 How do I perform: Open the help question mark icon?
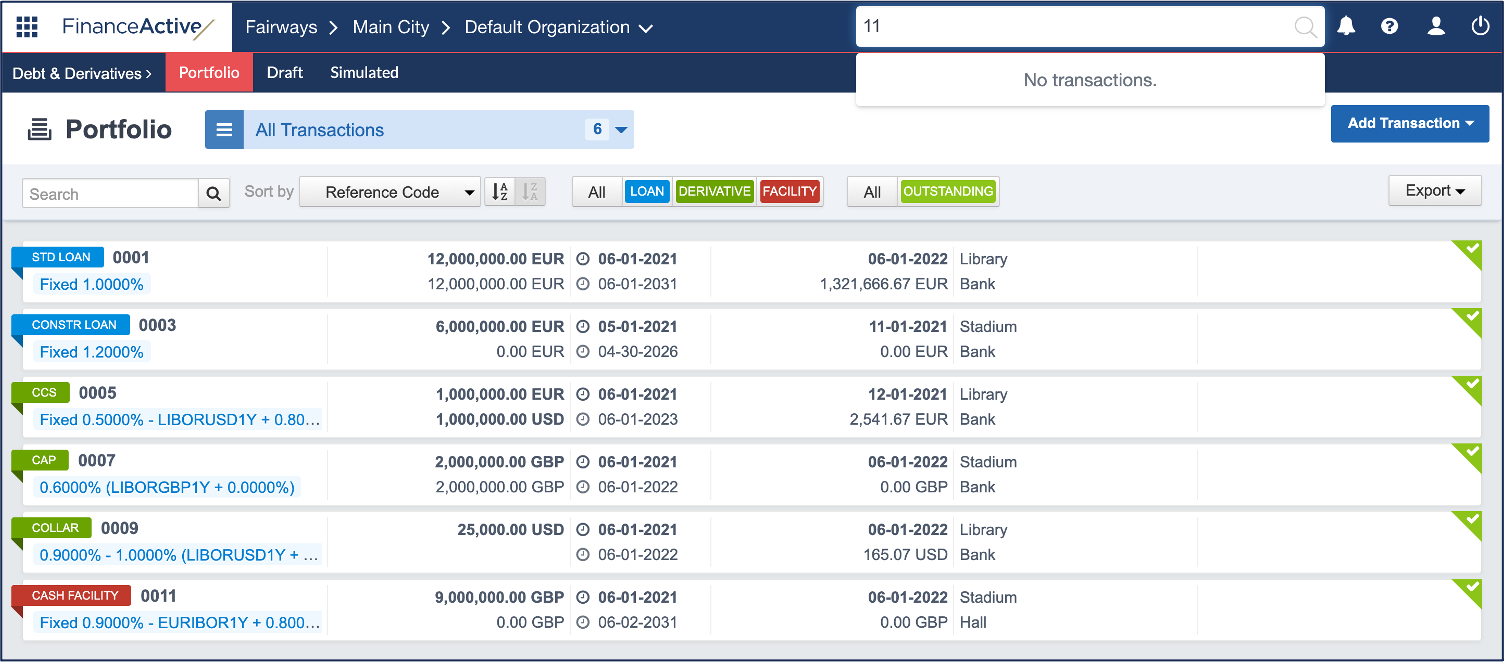click(1389, 27)
